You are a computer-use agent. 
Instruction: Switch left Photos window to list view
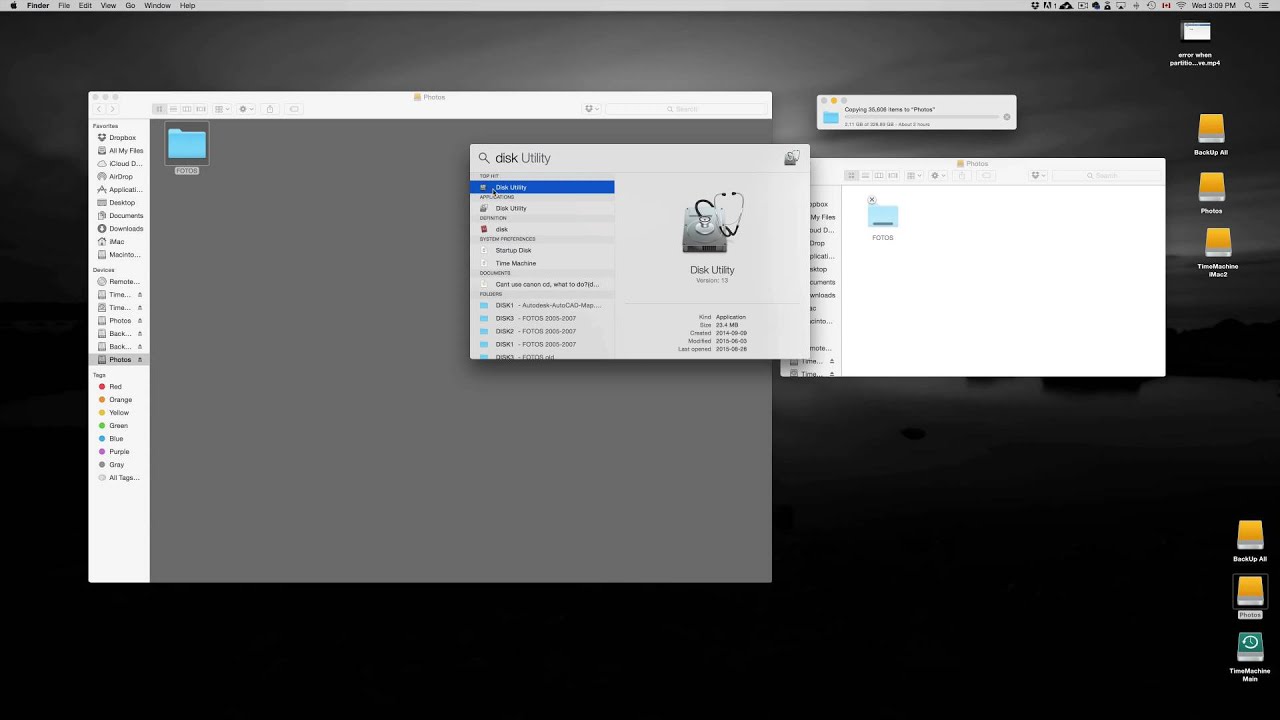click(x=173, y=109)
